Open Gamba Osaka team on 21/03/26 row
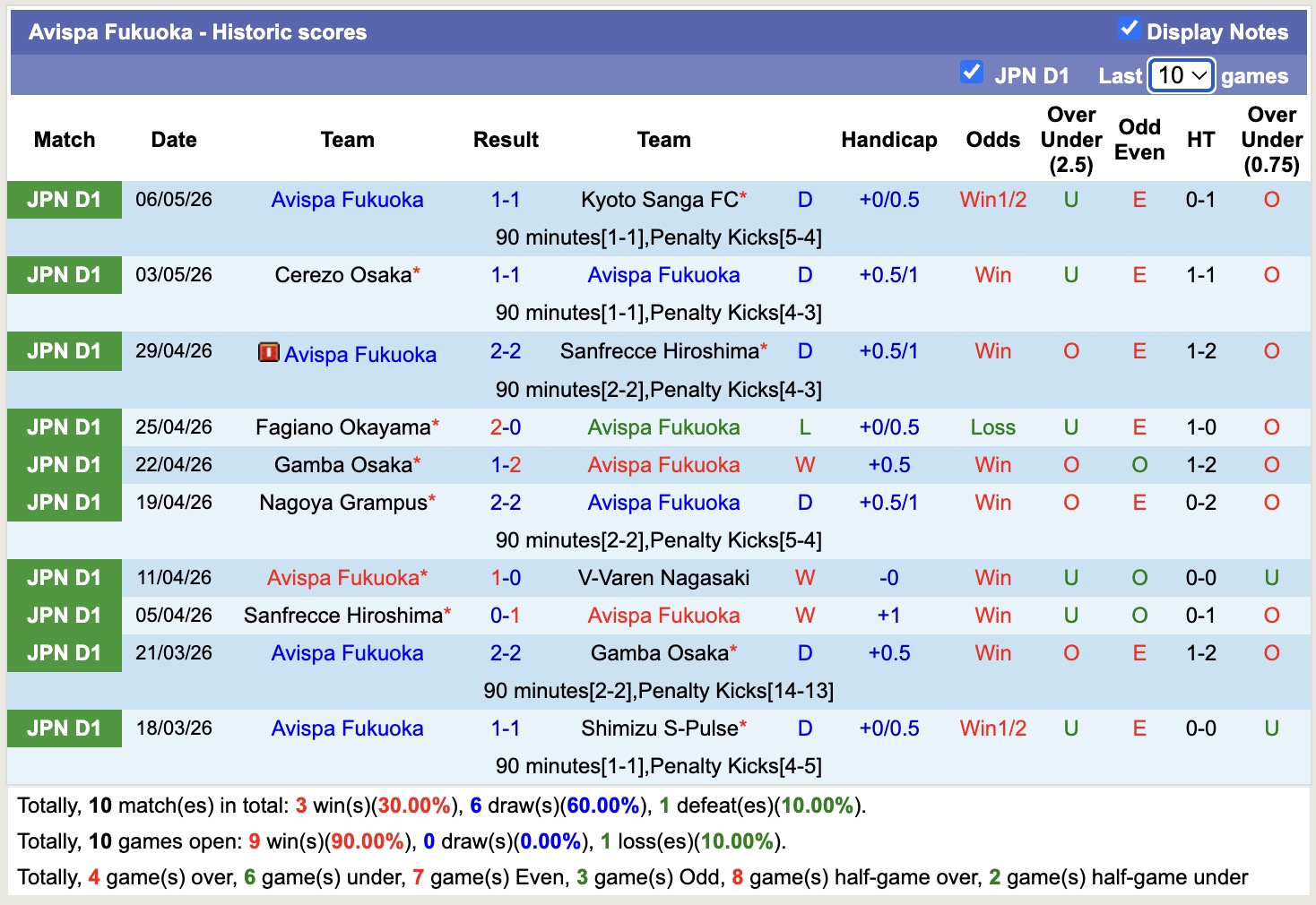Screen dimensions: 1316x905 (x=660, y=653)
